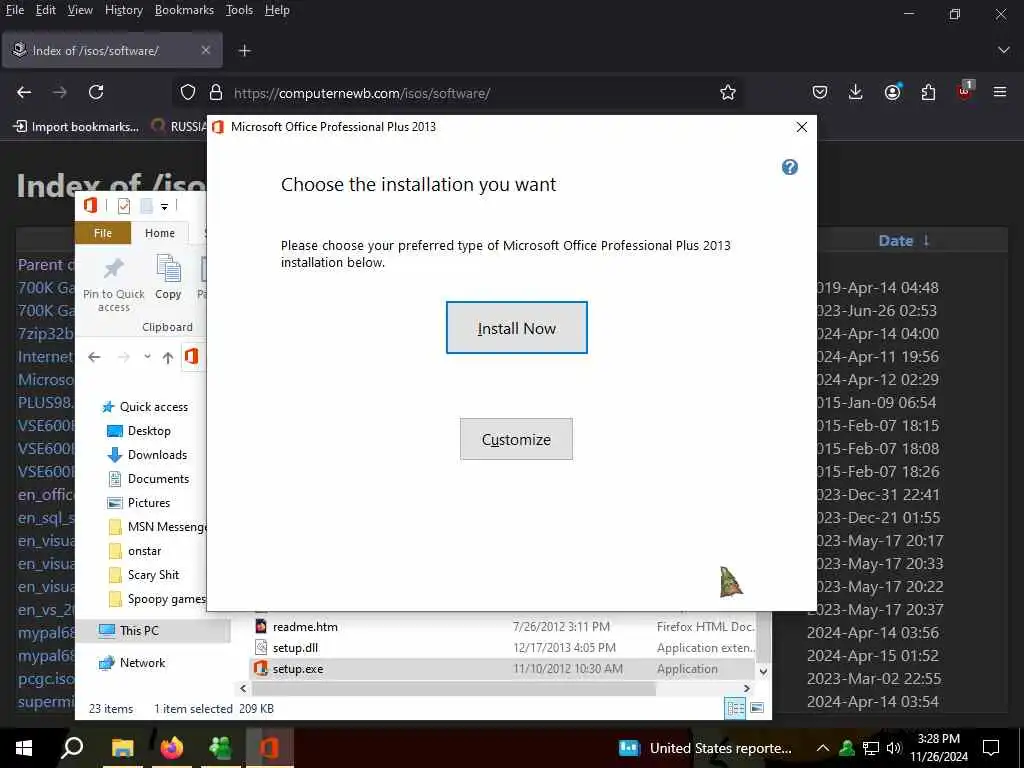This screenshot has height=768, width=1024.
Task: Click the Customize button
Action: click(516, 439)
